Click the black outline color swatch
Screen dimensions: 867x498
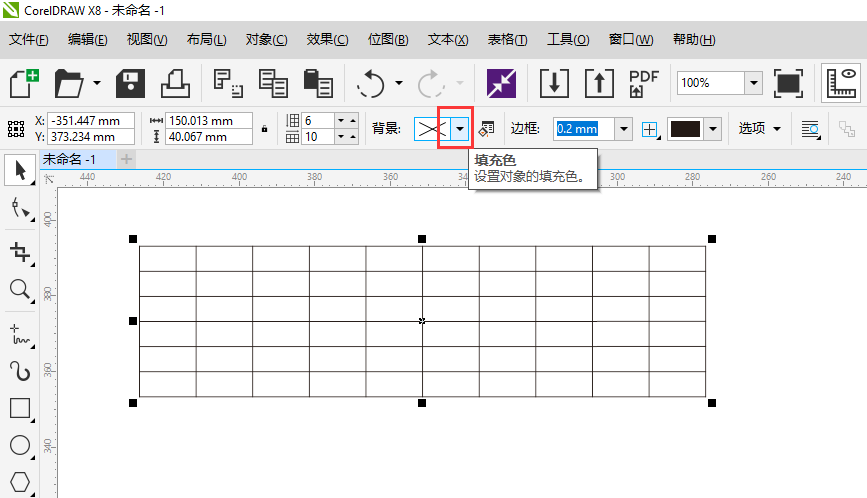point(686,129)
